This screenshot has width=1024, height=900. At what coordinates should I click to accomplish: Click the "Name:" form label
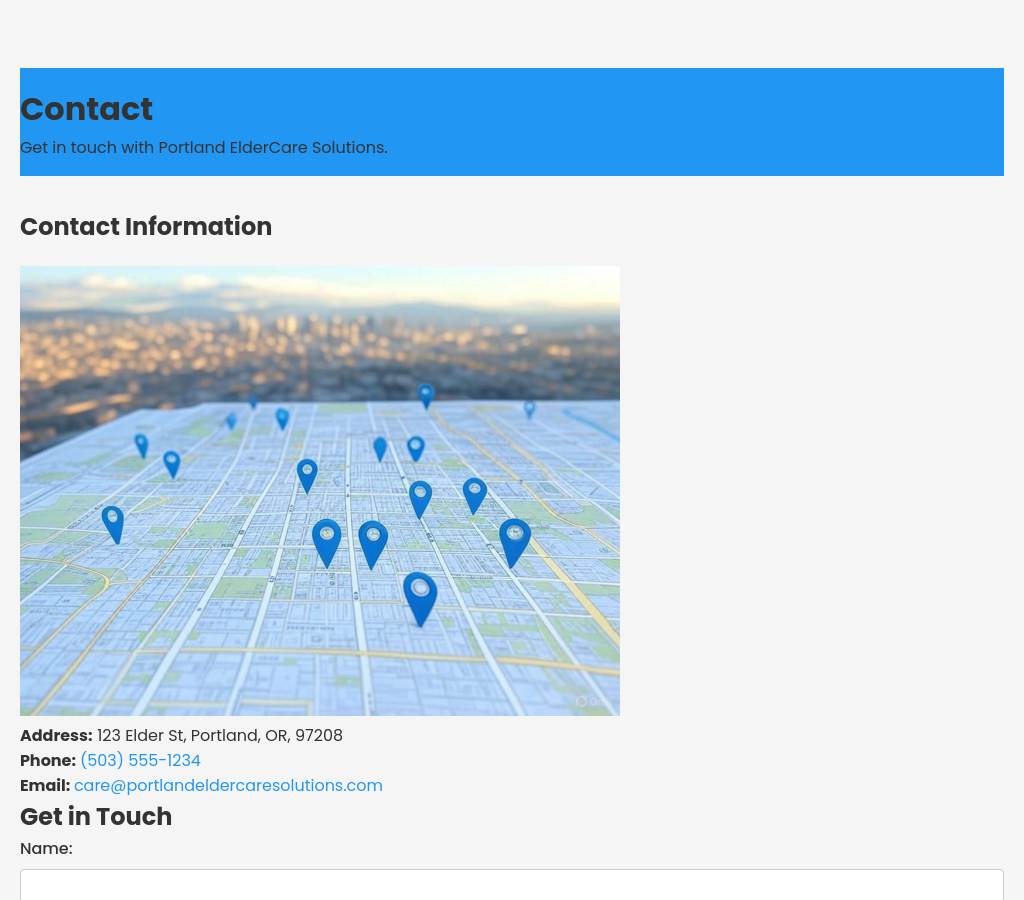[x=46, y=849]
